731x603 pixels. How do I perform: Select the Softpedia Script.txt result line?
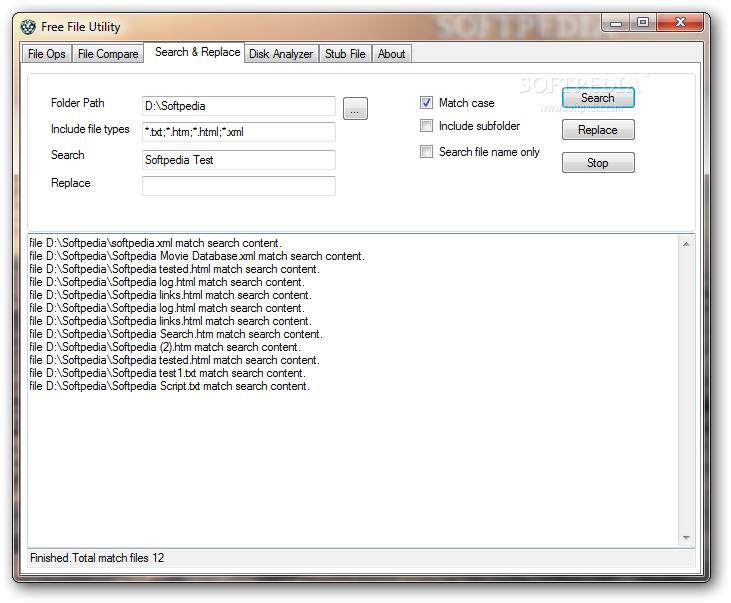169,386
